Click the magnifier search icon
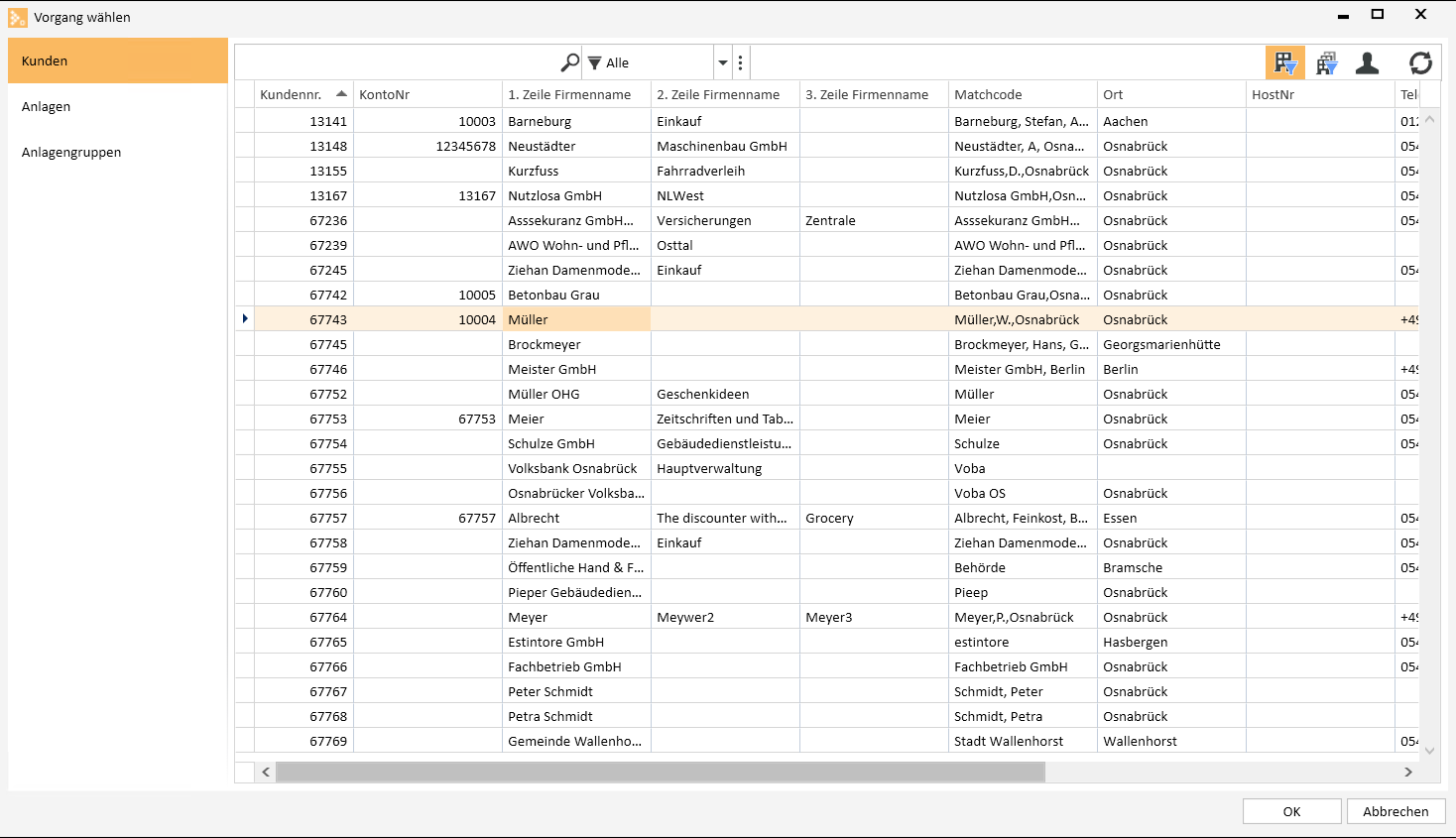Image resolution: width=1456 pixels, height=838 pixels. click(569, 62)
